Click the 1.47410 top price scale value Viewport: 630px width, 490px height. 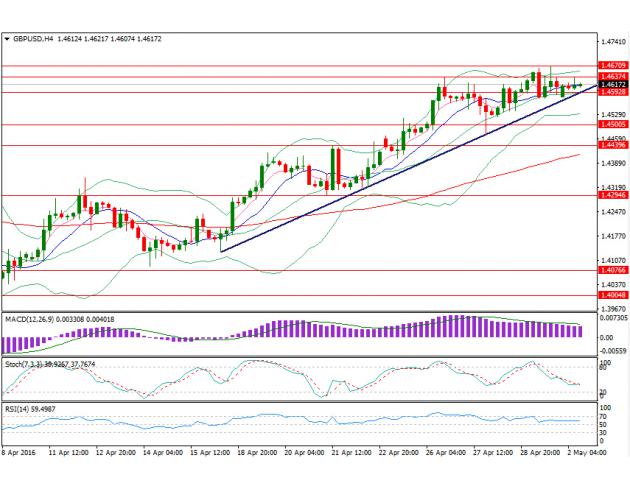coord(613,43)
